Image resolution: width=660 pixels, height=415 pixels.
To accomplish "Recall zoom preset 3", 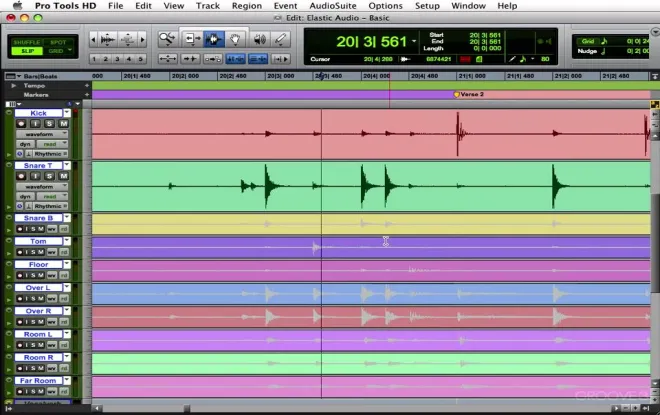I will [117, 59].
